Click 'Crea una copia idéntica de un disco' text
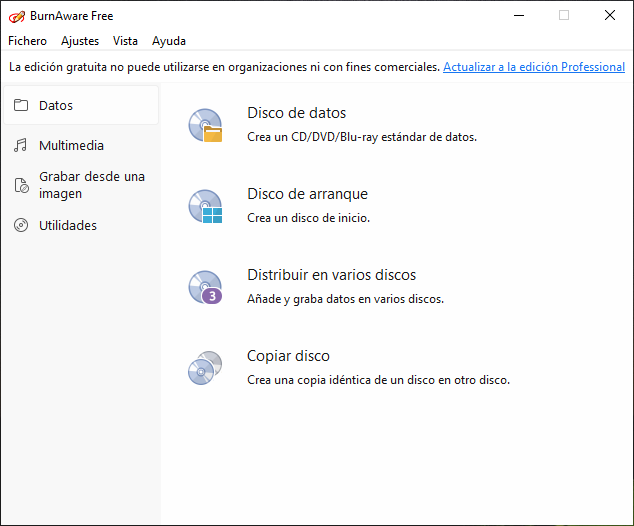The image size is (634, 526). click(x=341, y=380)
